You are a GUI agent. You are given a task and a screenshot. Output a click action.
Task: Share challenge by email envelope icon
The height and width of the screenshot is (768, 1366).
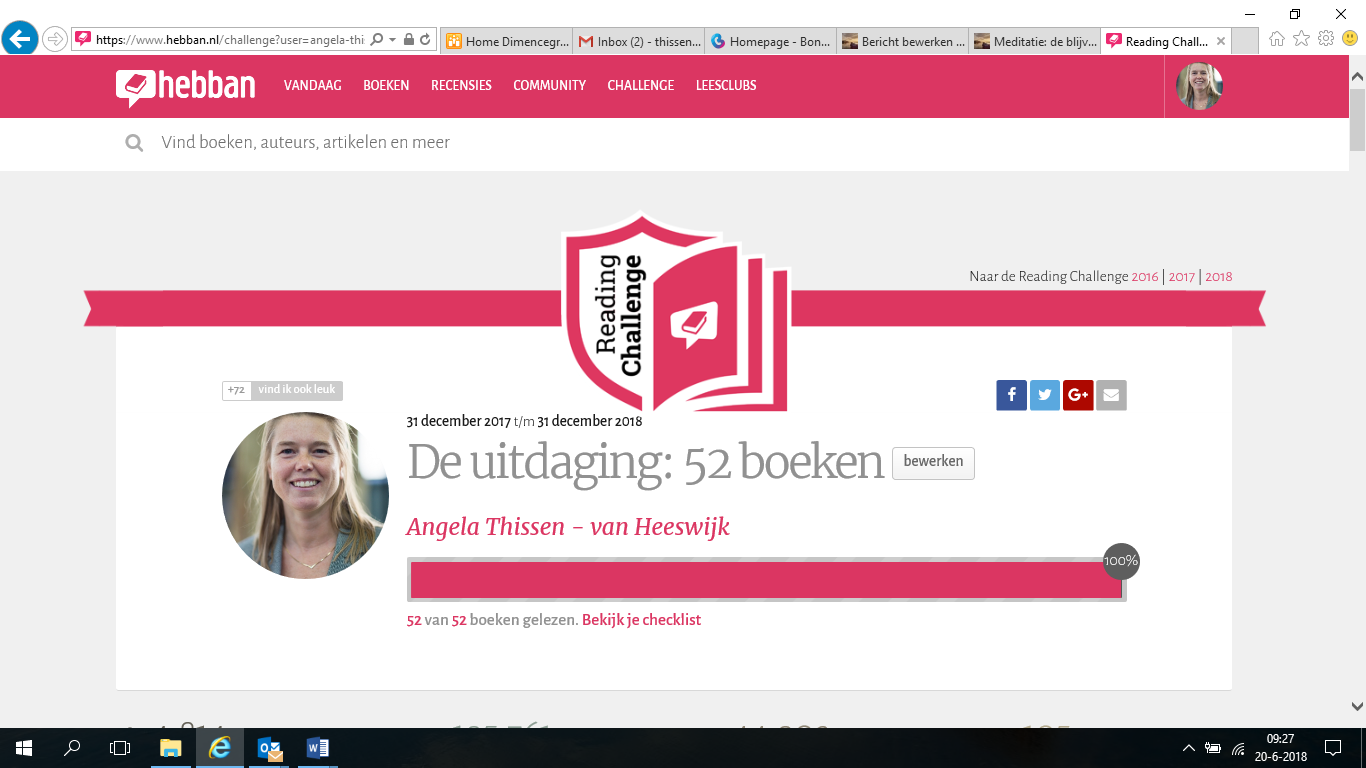point(1111,395)
